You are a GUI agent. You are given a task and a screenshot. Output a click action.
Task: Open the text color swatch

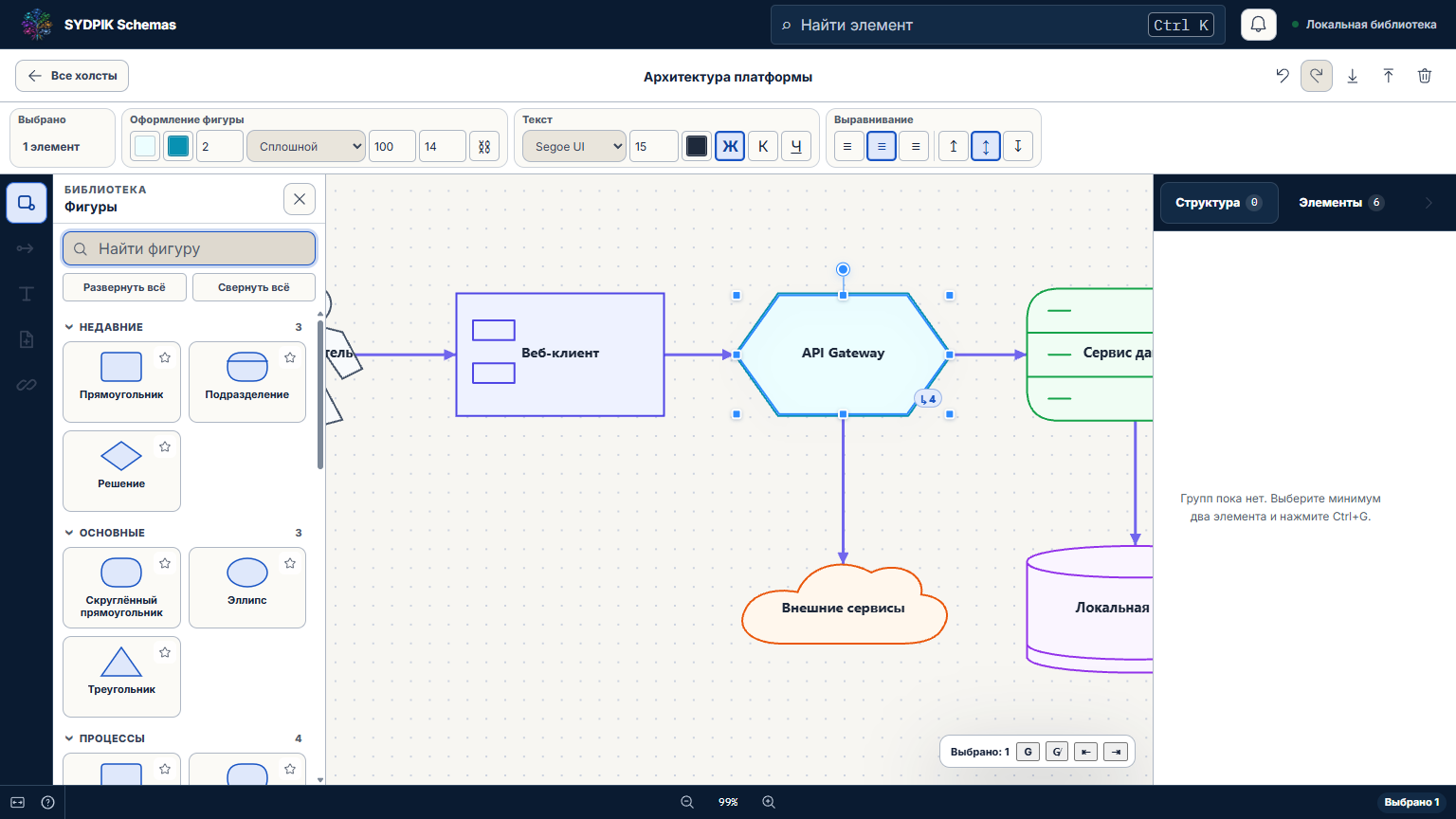coord(697,146)
